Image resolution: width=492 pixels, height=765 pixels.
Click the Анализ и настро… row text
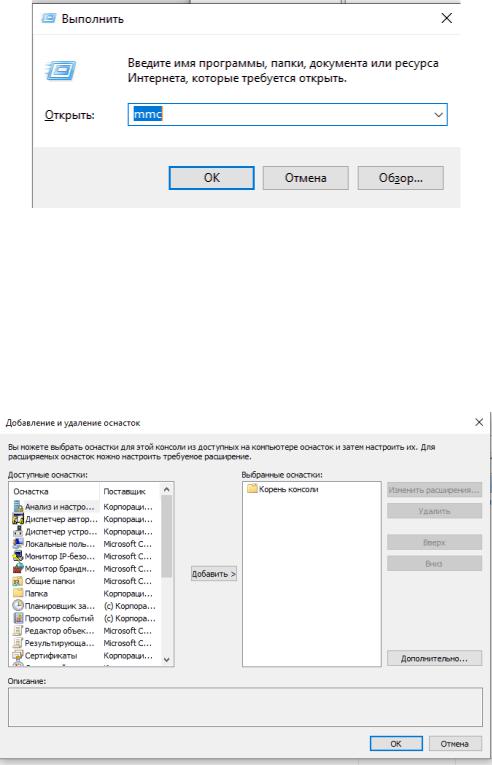(x=60, y=507)
